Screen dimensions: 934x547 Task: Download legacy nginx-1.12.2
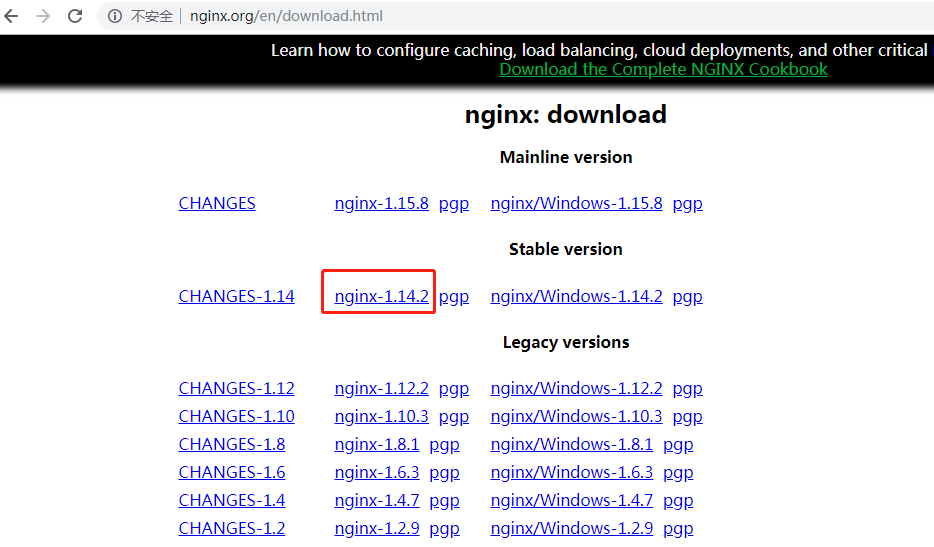click(x=381, y=389)
